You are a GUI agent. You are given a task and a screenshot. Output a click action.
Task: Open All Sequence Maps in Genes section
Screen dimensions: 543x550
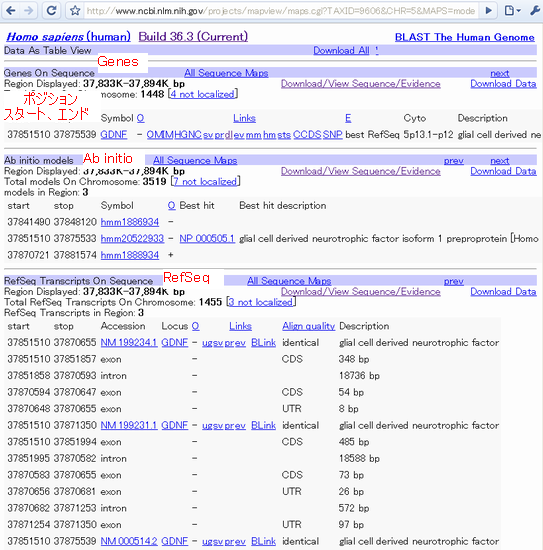(x=226, y=73)
